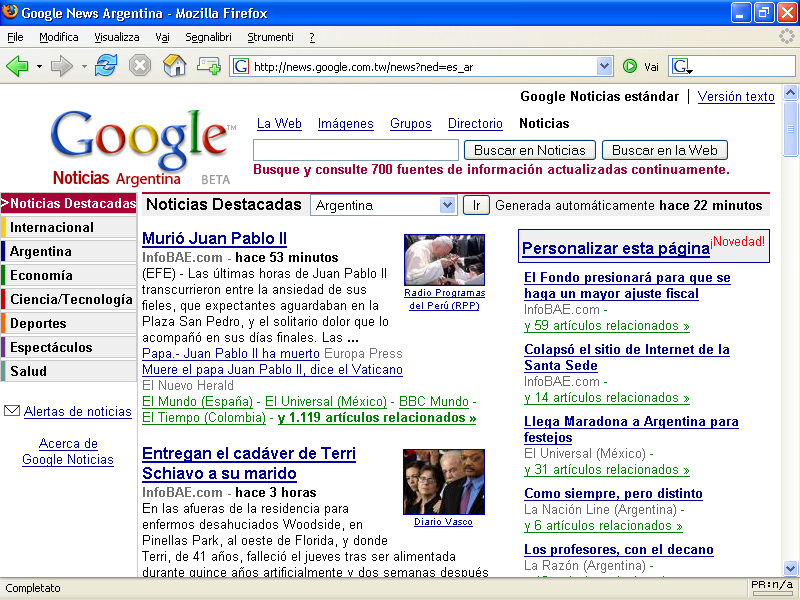Click the grey Forward arrow

pos(62,66)
